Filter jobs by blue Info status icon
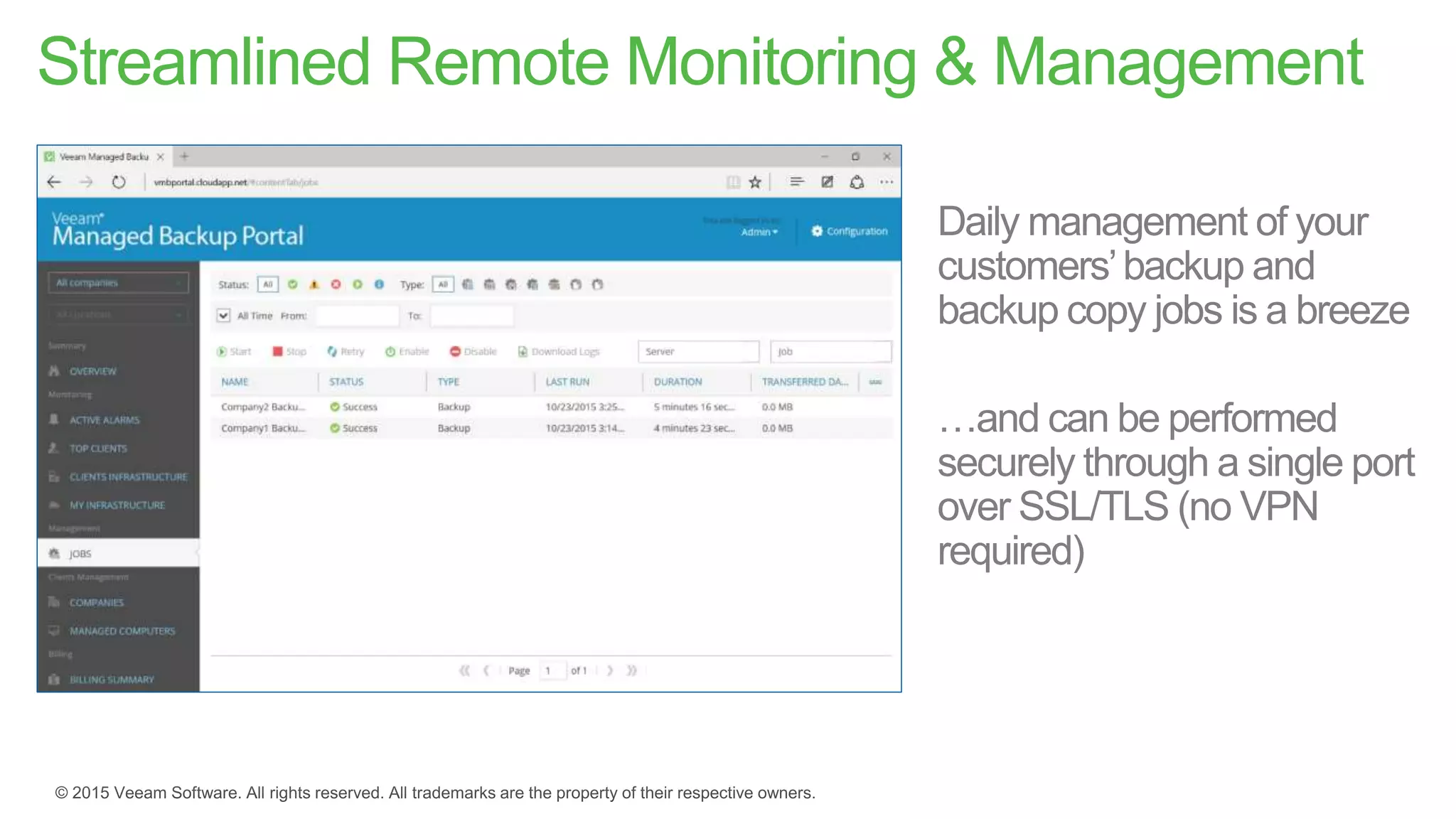The image size is (1456, 819). coord(379,284)
